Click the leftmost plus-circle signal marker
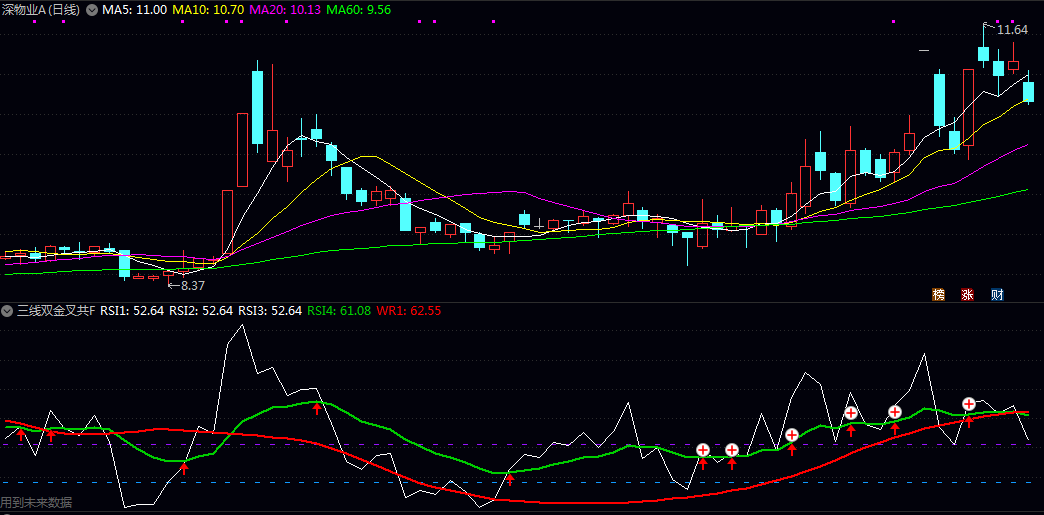Screen dimensions: 1044x515 click(x=703, y=450)
